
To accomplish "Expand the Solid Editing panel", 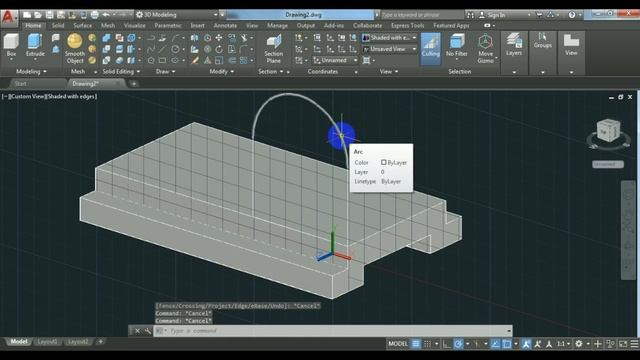I will click(121, 71).
